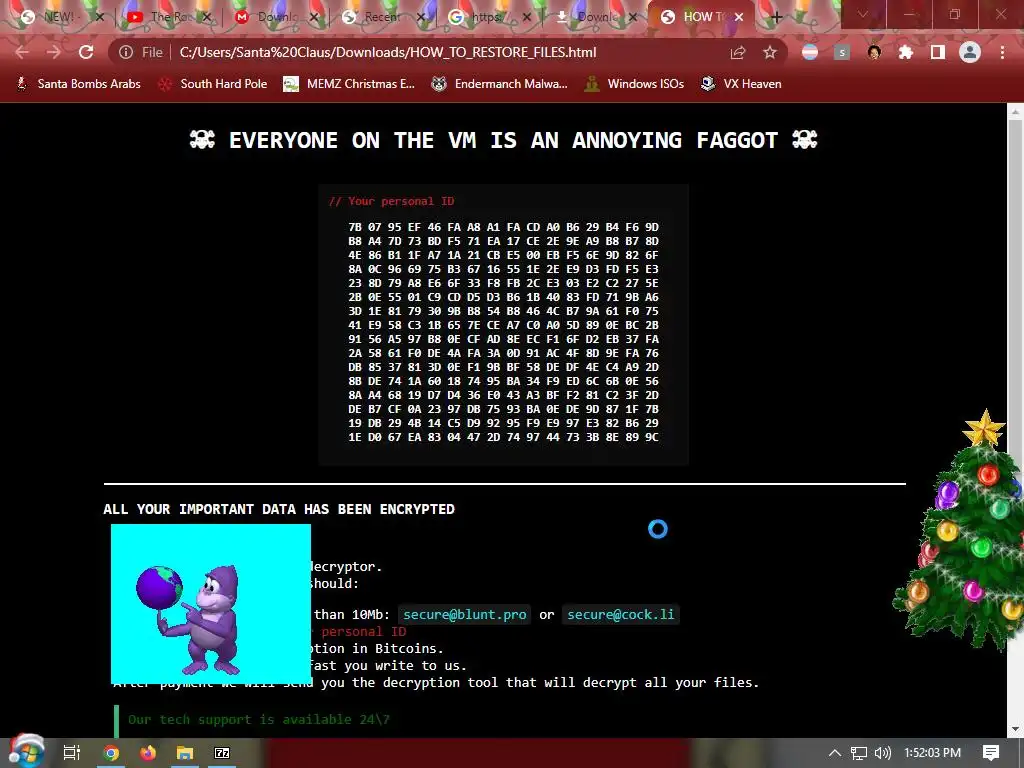Viewport: 1024px width, 768px height.
Task: Open 7-Zip from the taskbar
Action: 222,753
